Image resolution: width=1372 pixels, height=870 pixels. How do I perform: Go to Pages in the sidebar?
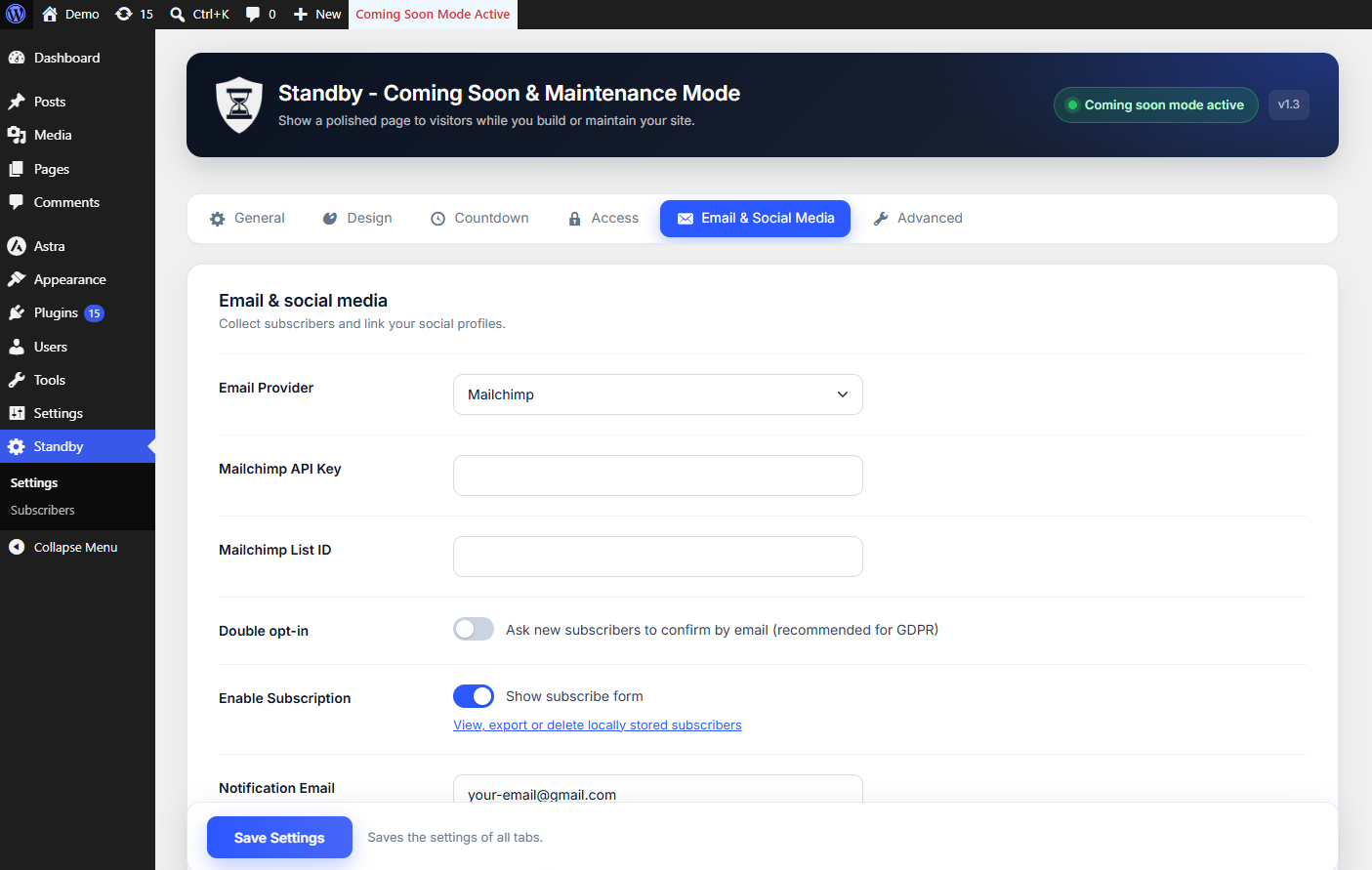tap(77, 169)
